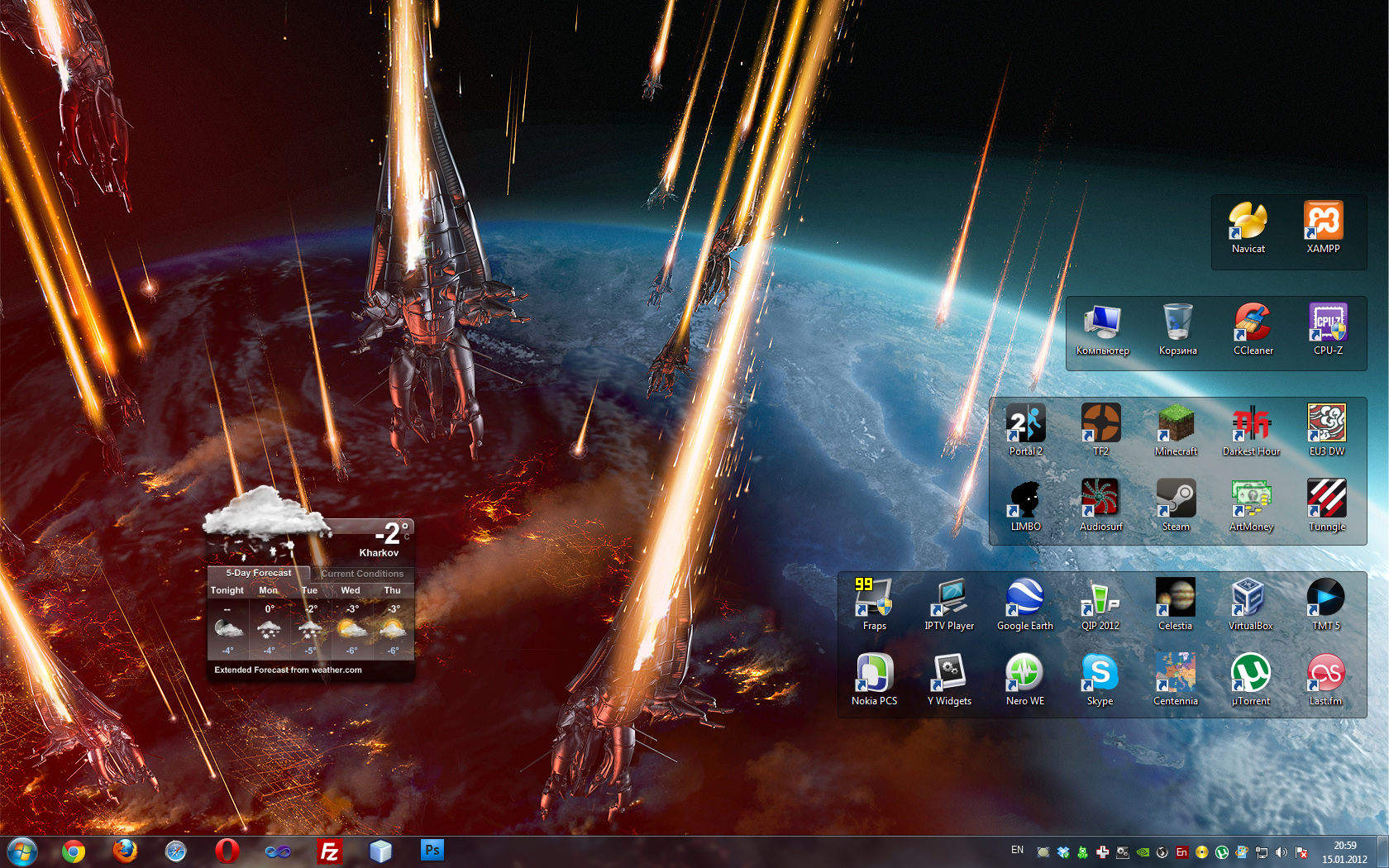Open the green QIP tray icon
1389x868 pixels.
tap(1083, 852)
